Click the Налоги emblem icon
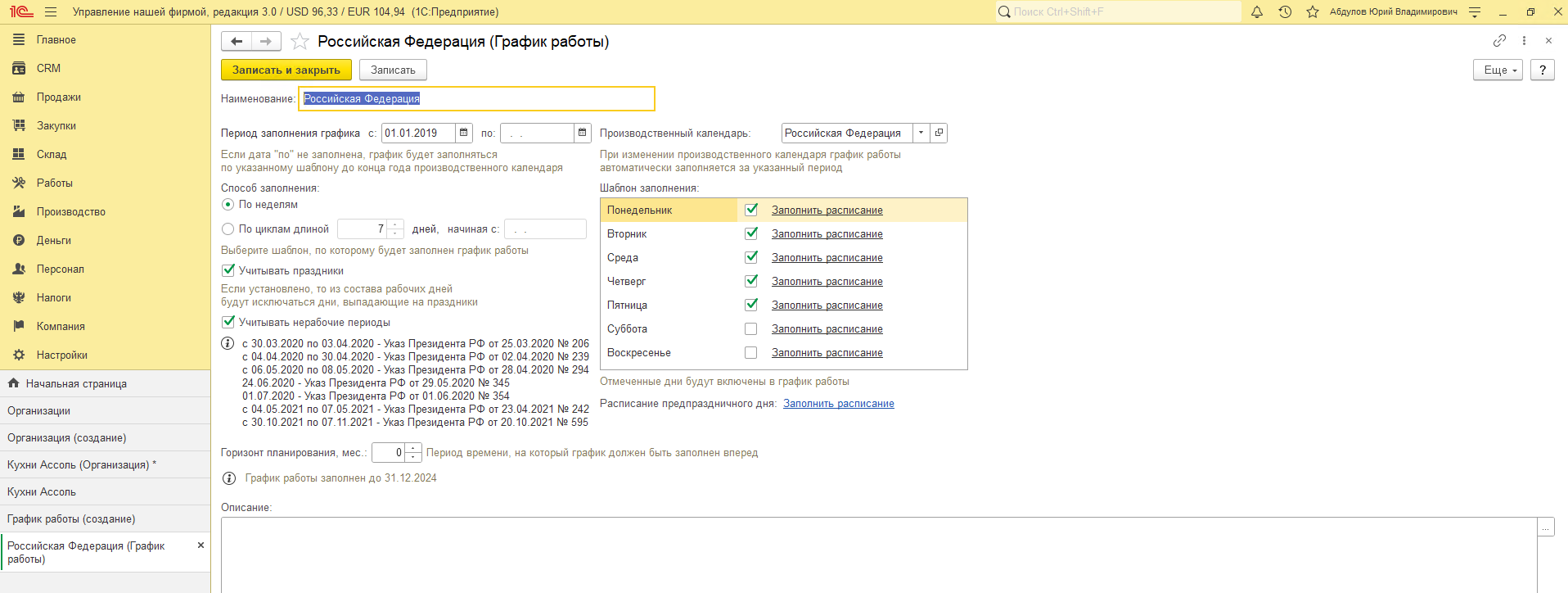 (19, 297)
